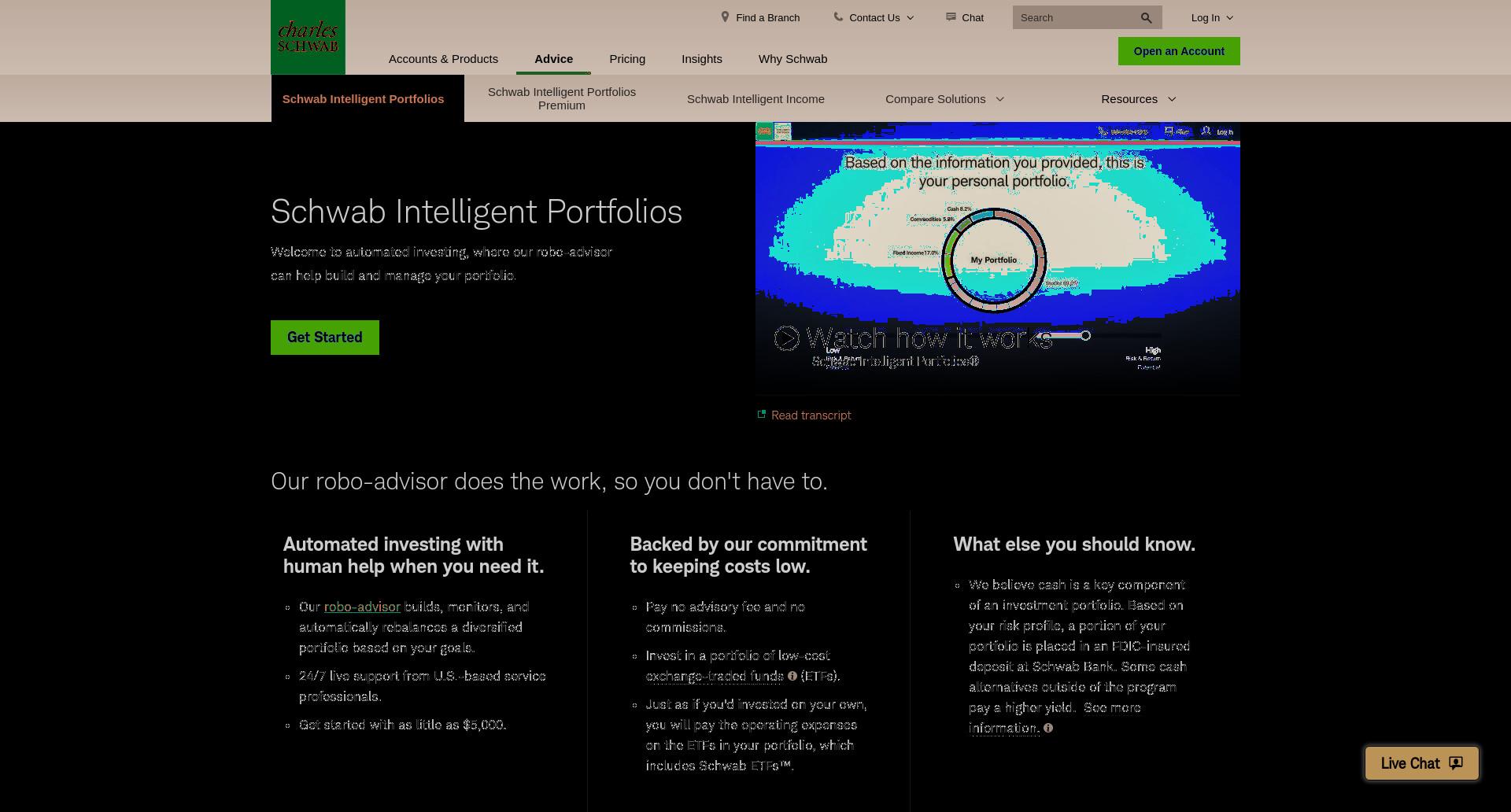The image size is (1511, 812).
Task: Select Schwab Intelligent Portfolios tab
Action: [368, 98]
